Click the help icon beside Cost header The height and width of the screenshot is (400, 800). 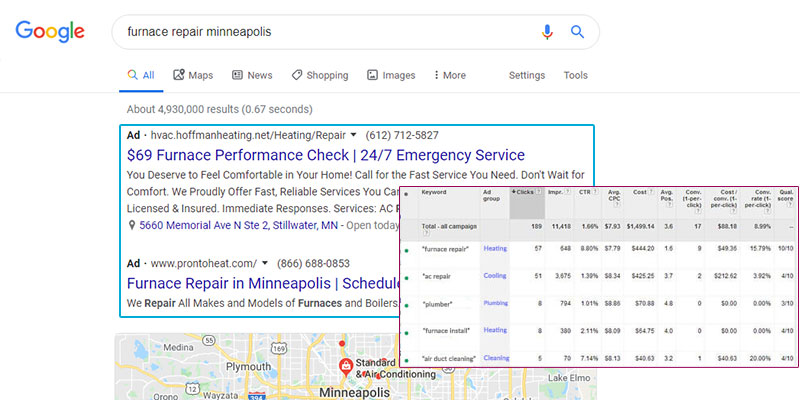coord(651,192)
